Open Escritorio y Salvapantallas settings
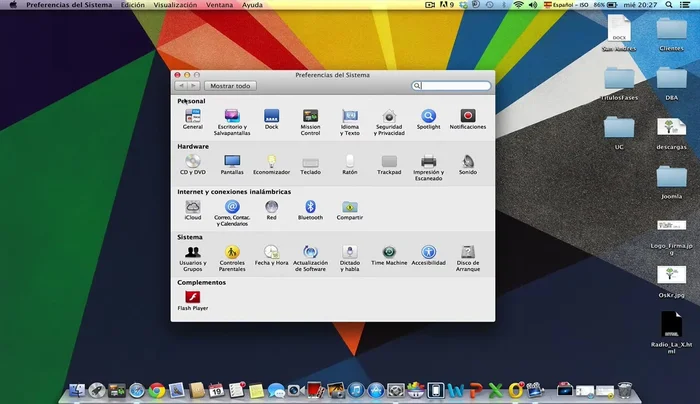The image size is (700, 404). click(x=232, y=116)
